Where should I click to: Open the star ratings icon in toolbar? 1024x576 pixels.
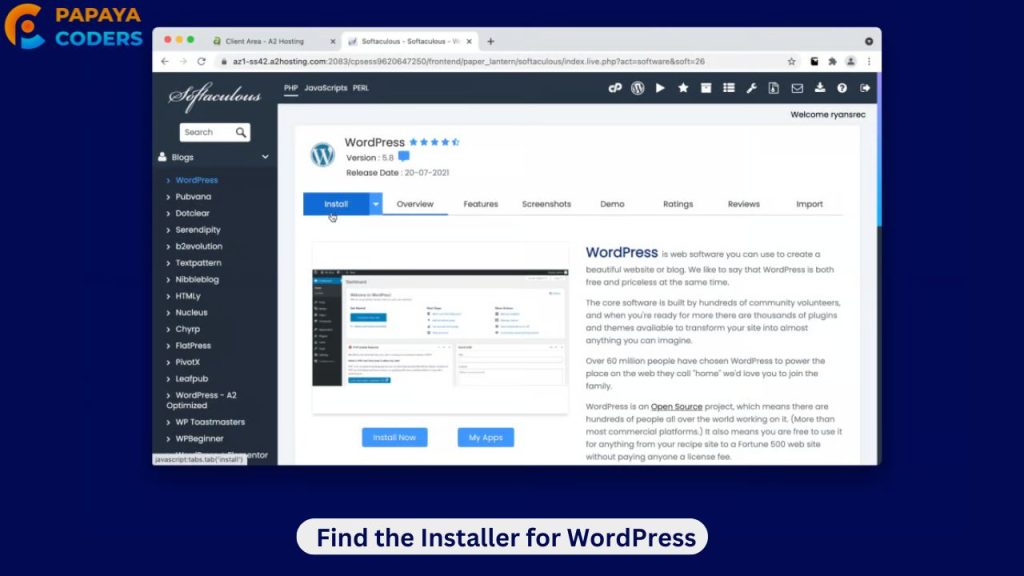(683, 88)
